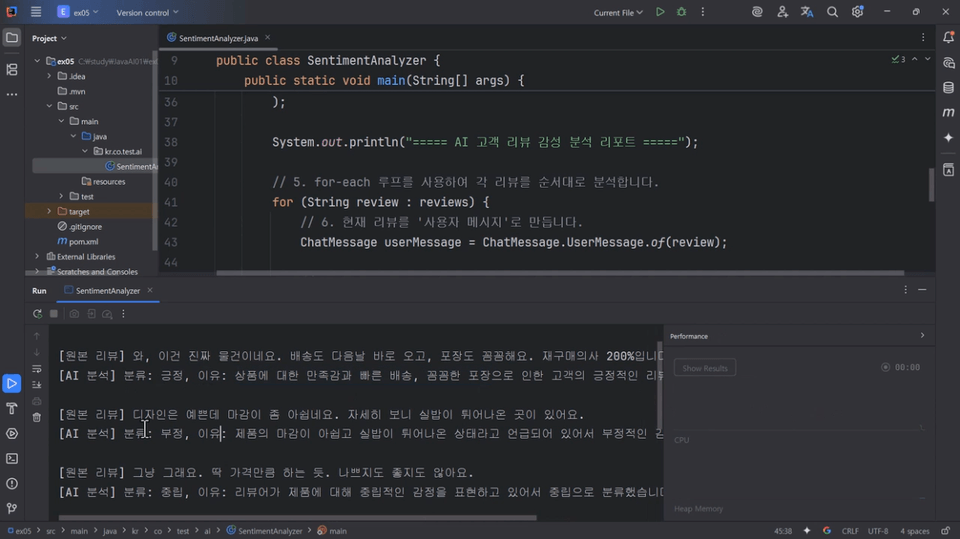Viewport: 960px width, 539px height.
Task: Run the current file
Action: pos(660,12)
